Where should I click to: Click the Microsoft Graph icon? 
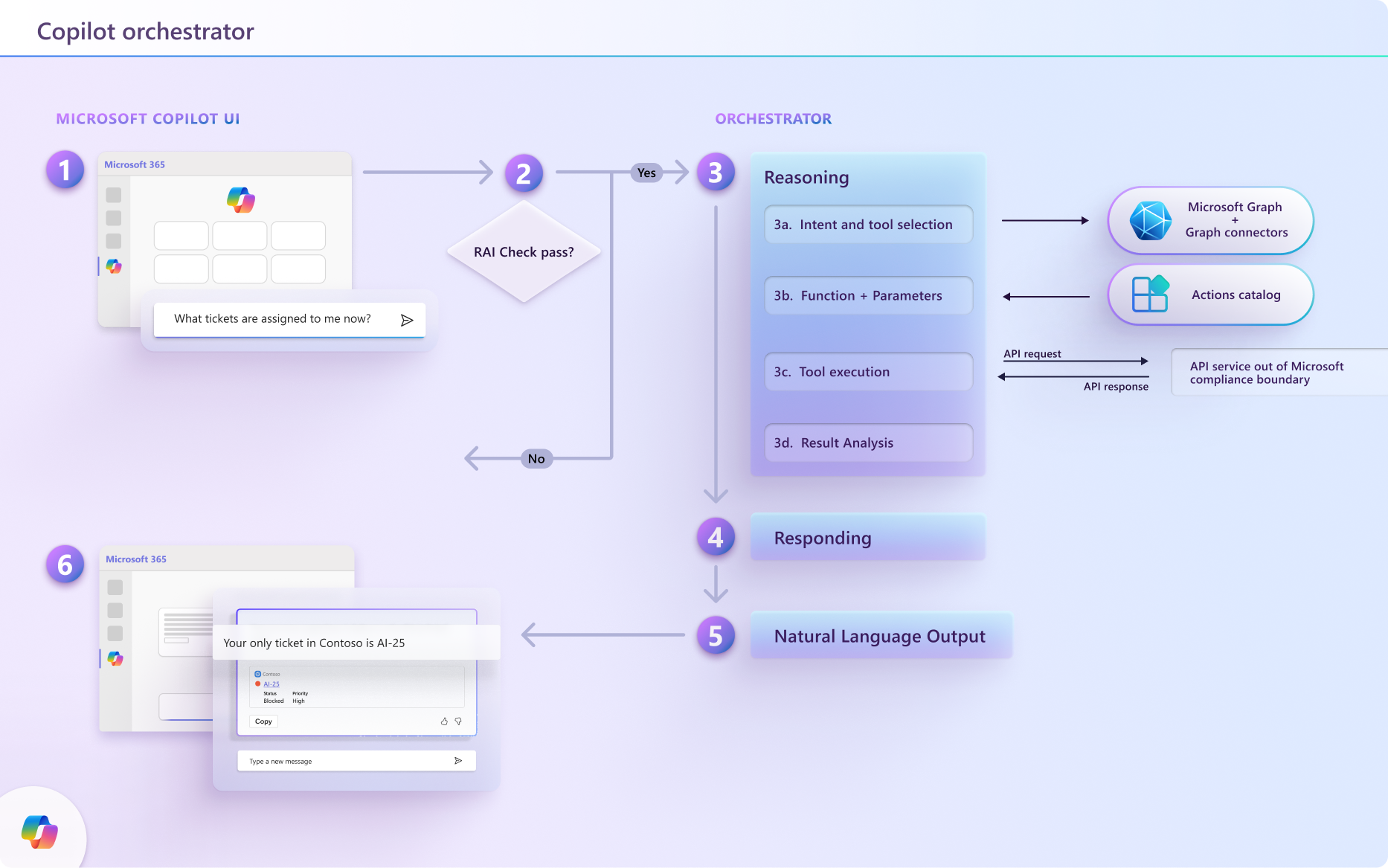(1150, 221)
